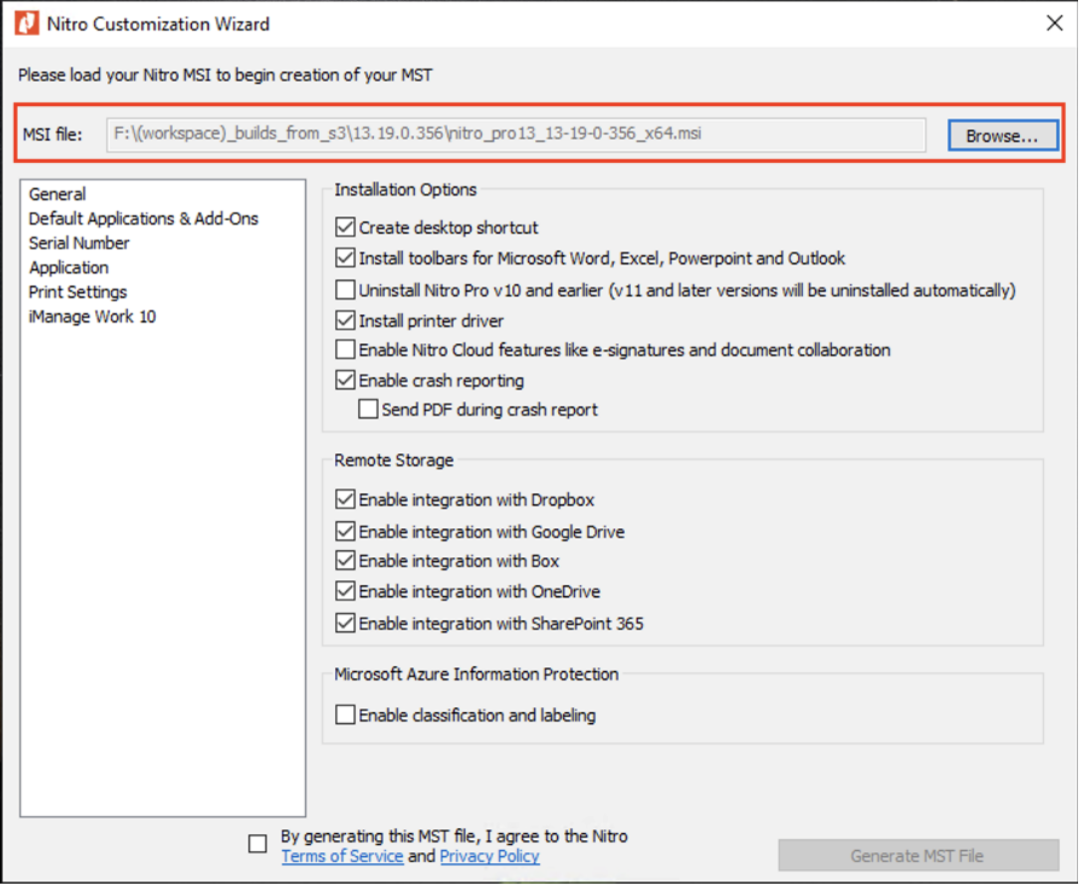Open Default Applications & Add-Ons settings
Image resolution: width=1082 pixels, height=886 pixels.
pos(143,218)
